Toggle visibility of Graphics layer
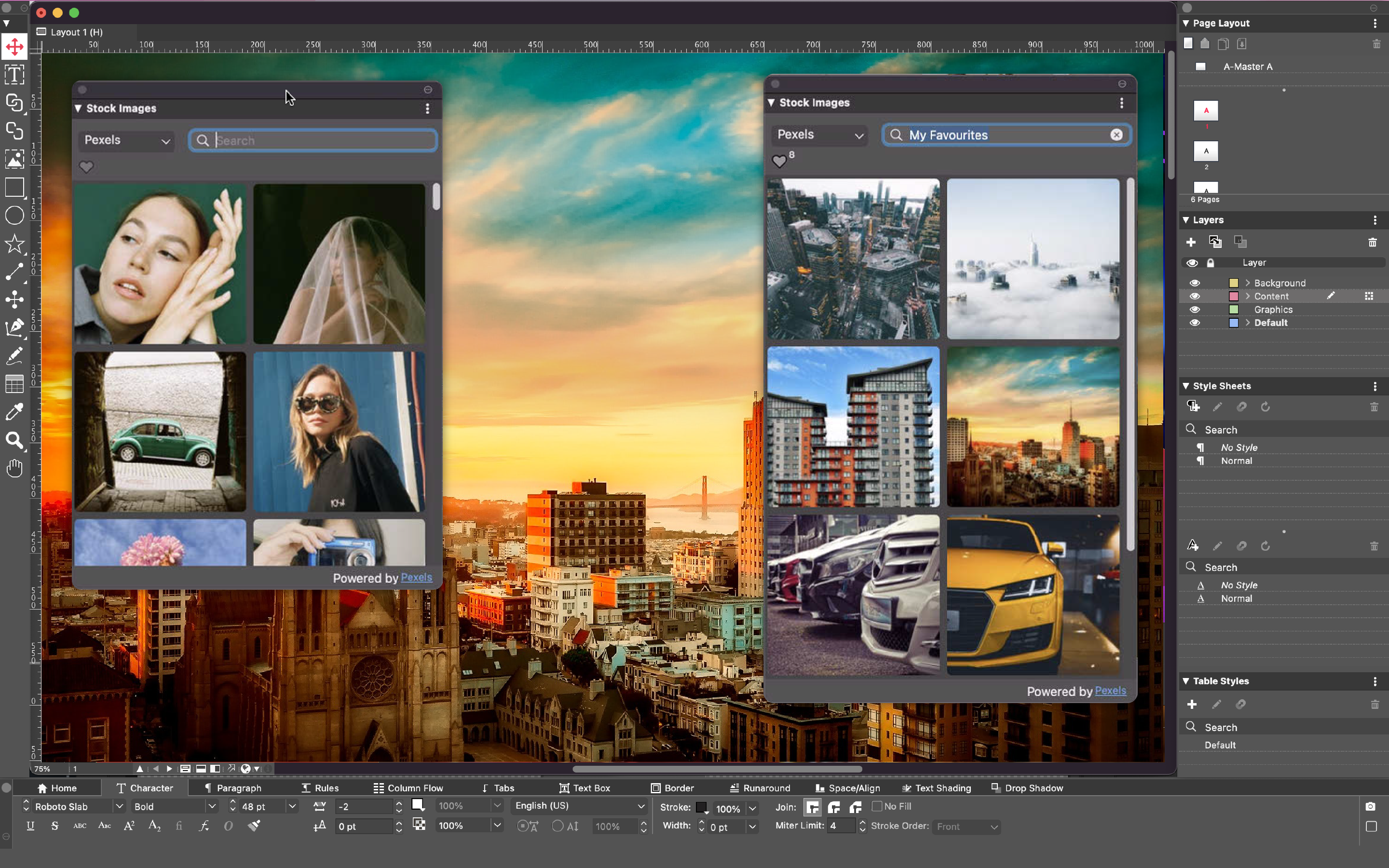The width and height of the screenshot is (1389, 868). point(1195,310)
